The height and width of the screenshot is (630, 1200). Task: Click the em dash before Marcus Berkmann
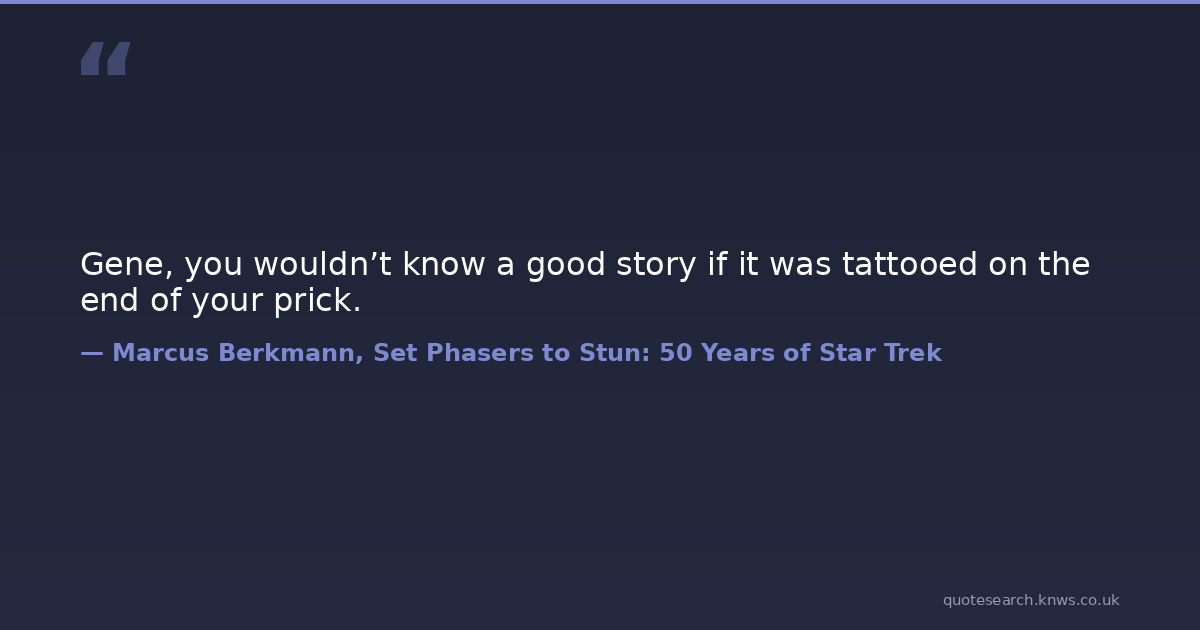click(x=91, y=353)
